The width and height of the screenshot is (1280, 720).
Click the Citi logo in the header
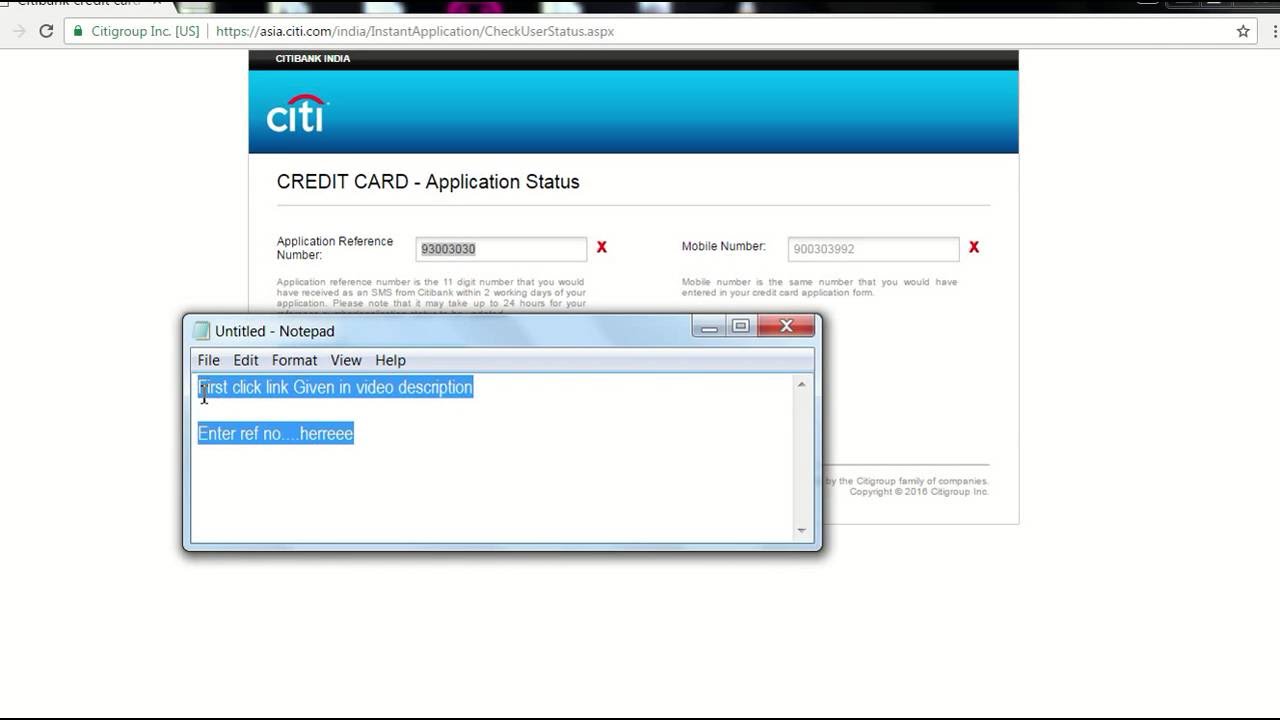297,113
